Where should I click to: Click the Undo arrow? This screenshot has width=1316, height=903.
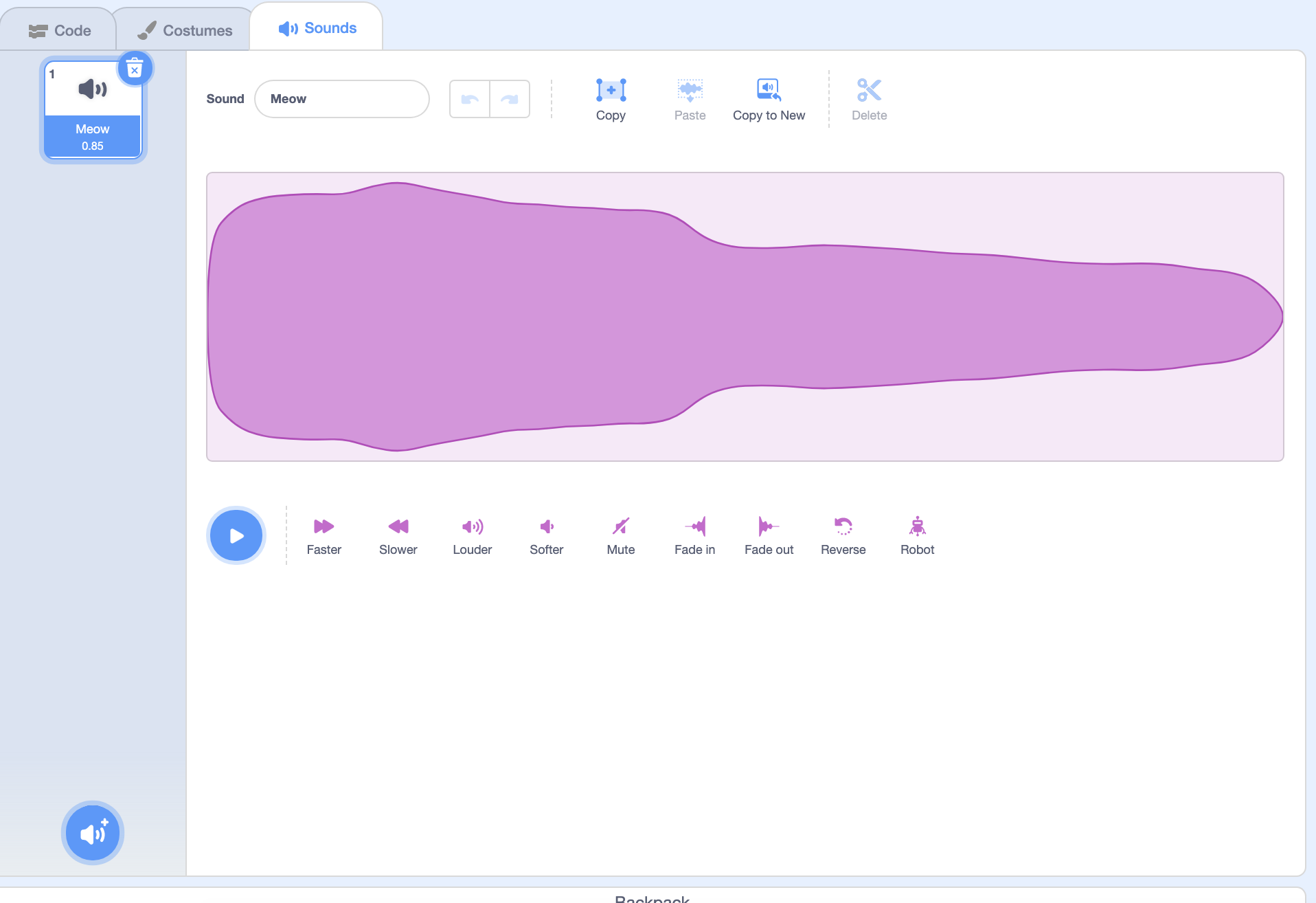point(470,98)
